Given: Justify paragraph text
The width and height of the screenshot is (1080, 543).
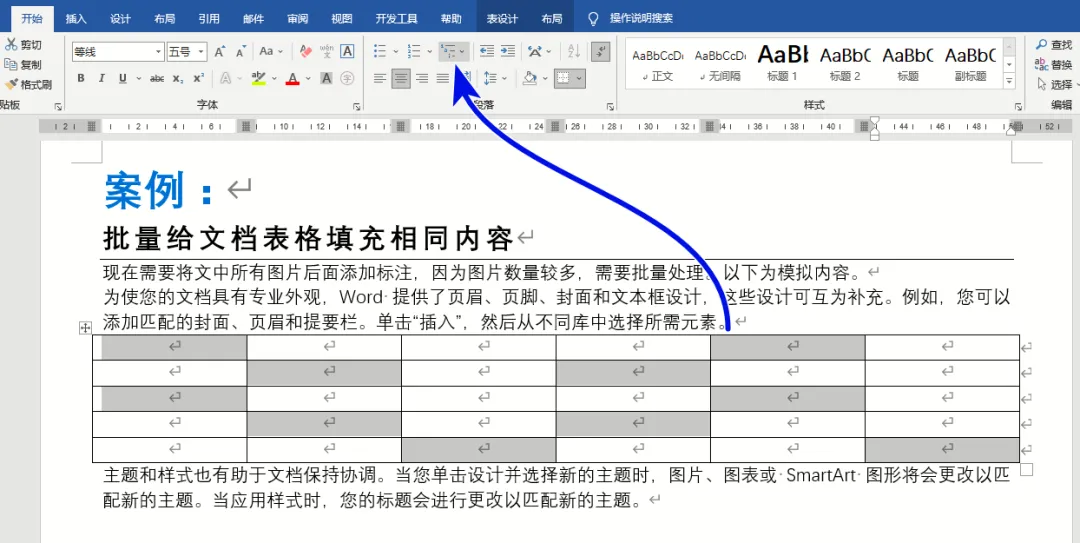Looking at the screenshot, I should coord(442,79).
